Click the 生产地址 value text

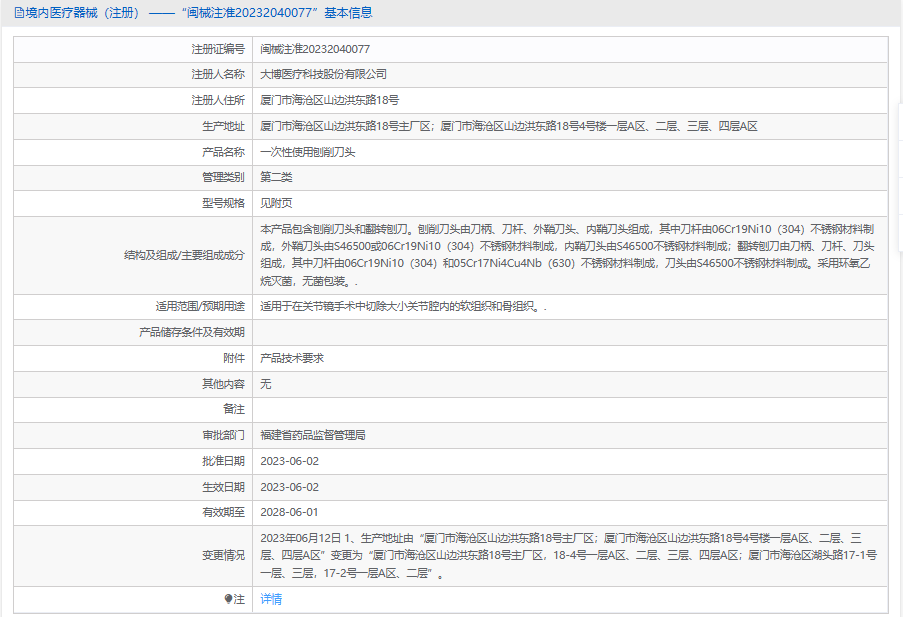[x=508, y=127]
